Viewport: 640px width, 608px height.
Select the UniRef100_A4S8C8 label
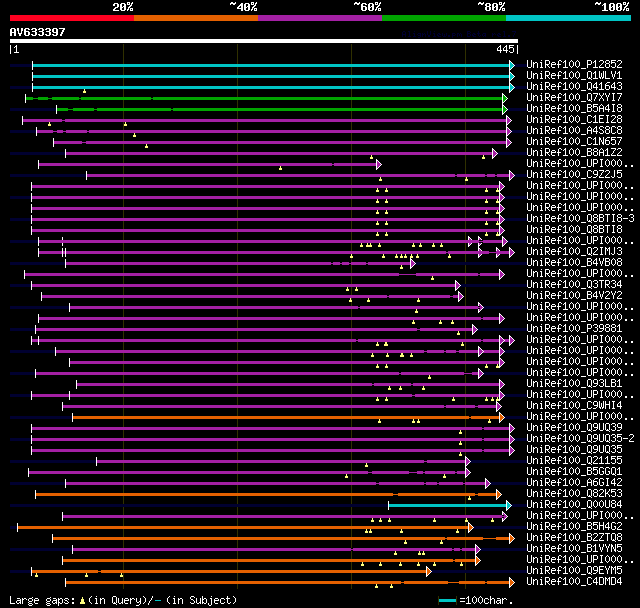pyautogui.click(x=574, y=131)
